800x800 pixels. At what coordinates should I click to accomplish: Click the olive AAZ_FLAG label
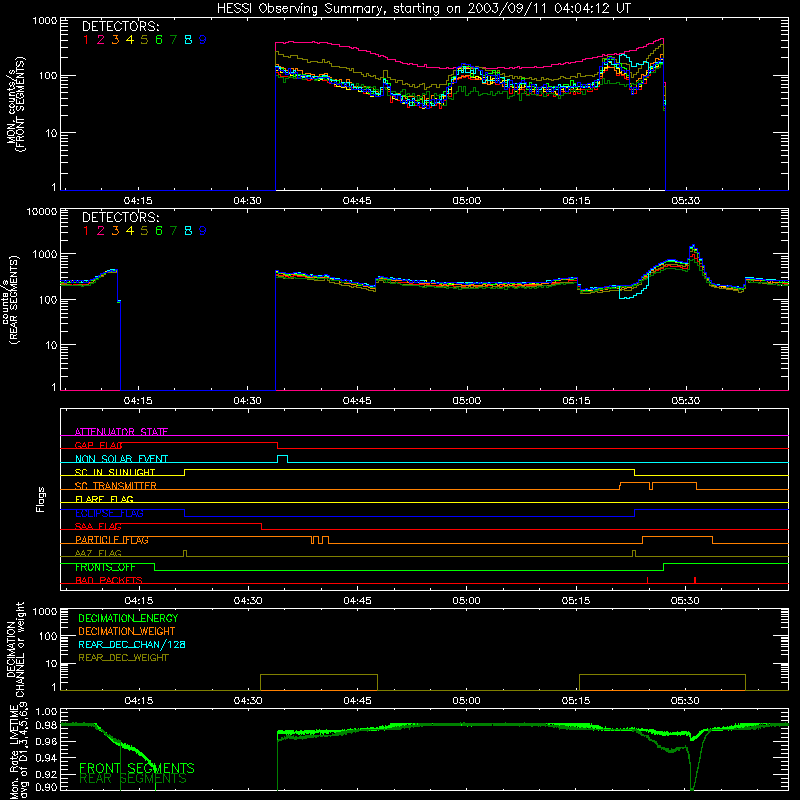(x=98, y=553)
